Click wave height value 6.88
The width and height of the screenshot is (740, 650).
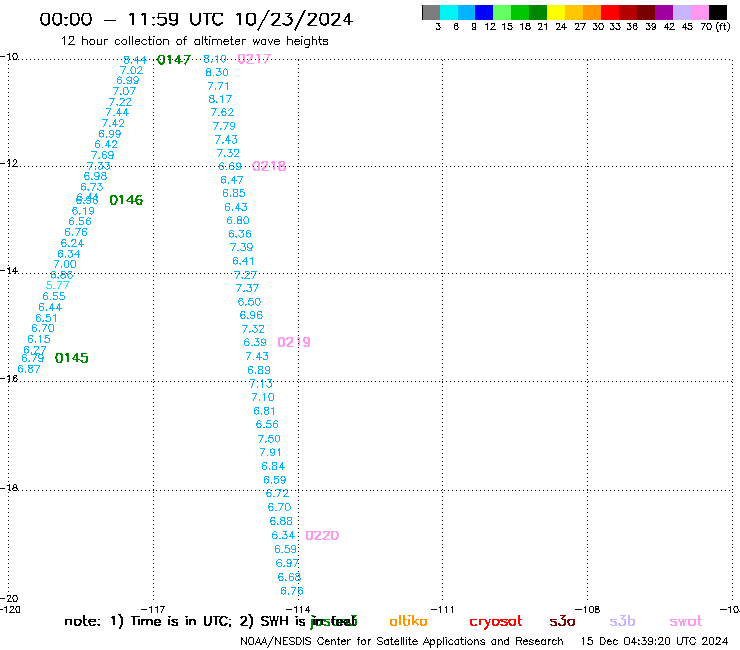281,521
